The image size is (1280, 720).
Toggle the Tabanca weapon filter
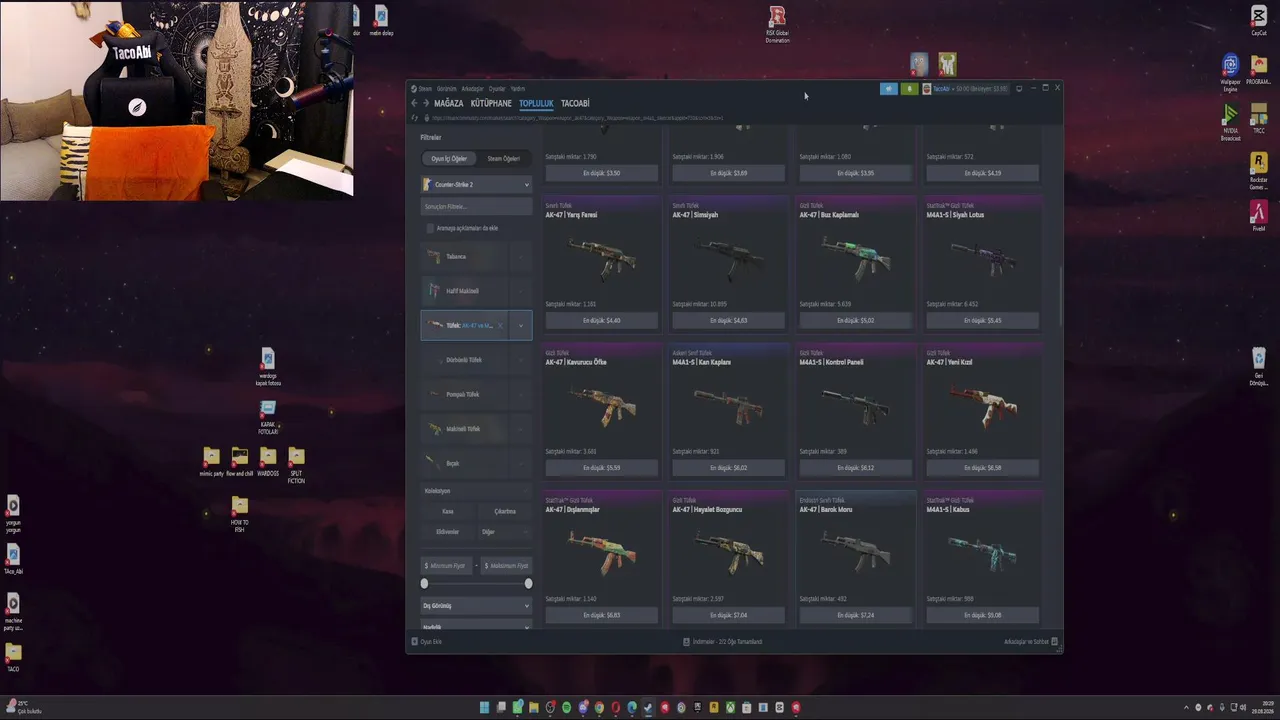pyautogui.click(x=464, y=256)
